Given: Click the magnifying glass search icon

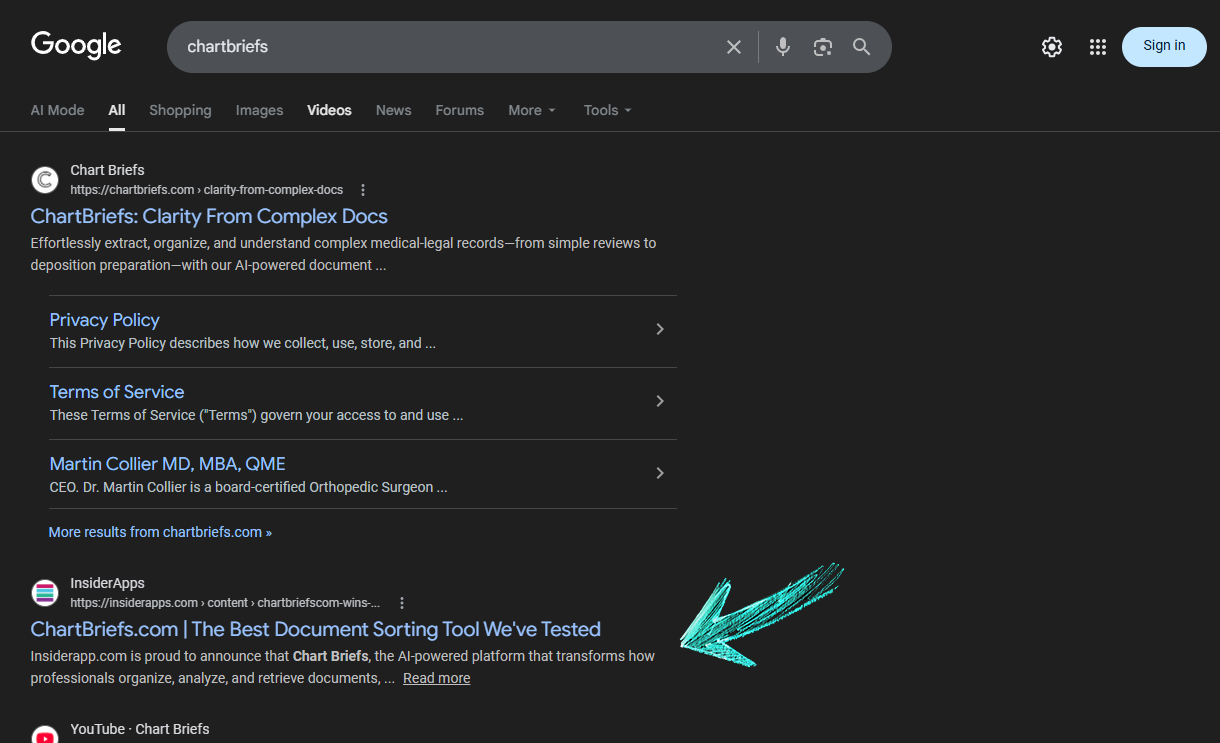Looking at the screenshot, I should [x=861, y=47].
